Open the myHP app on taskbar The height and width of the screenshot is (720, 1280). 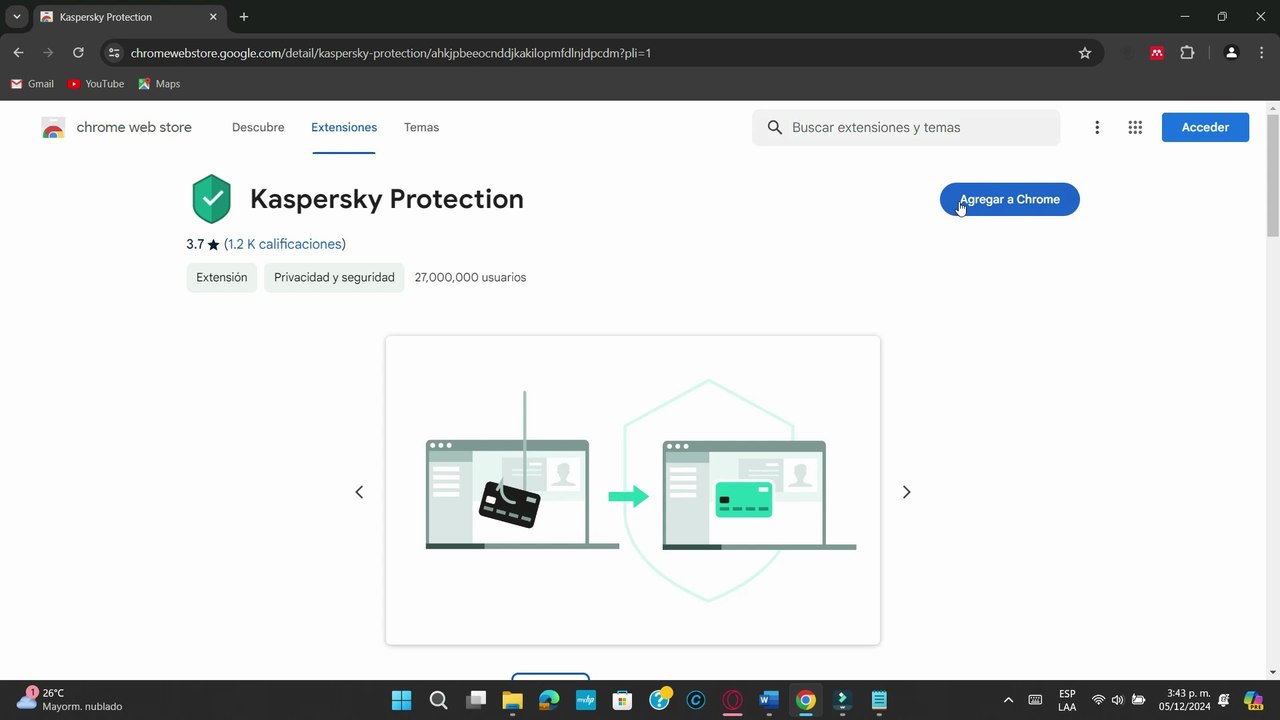tap(586, 700)
